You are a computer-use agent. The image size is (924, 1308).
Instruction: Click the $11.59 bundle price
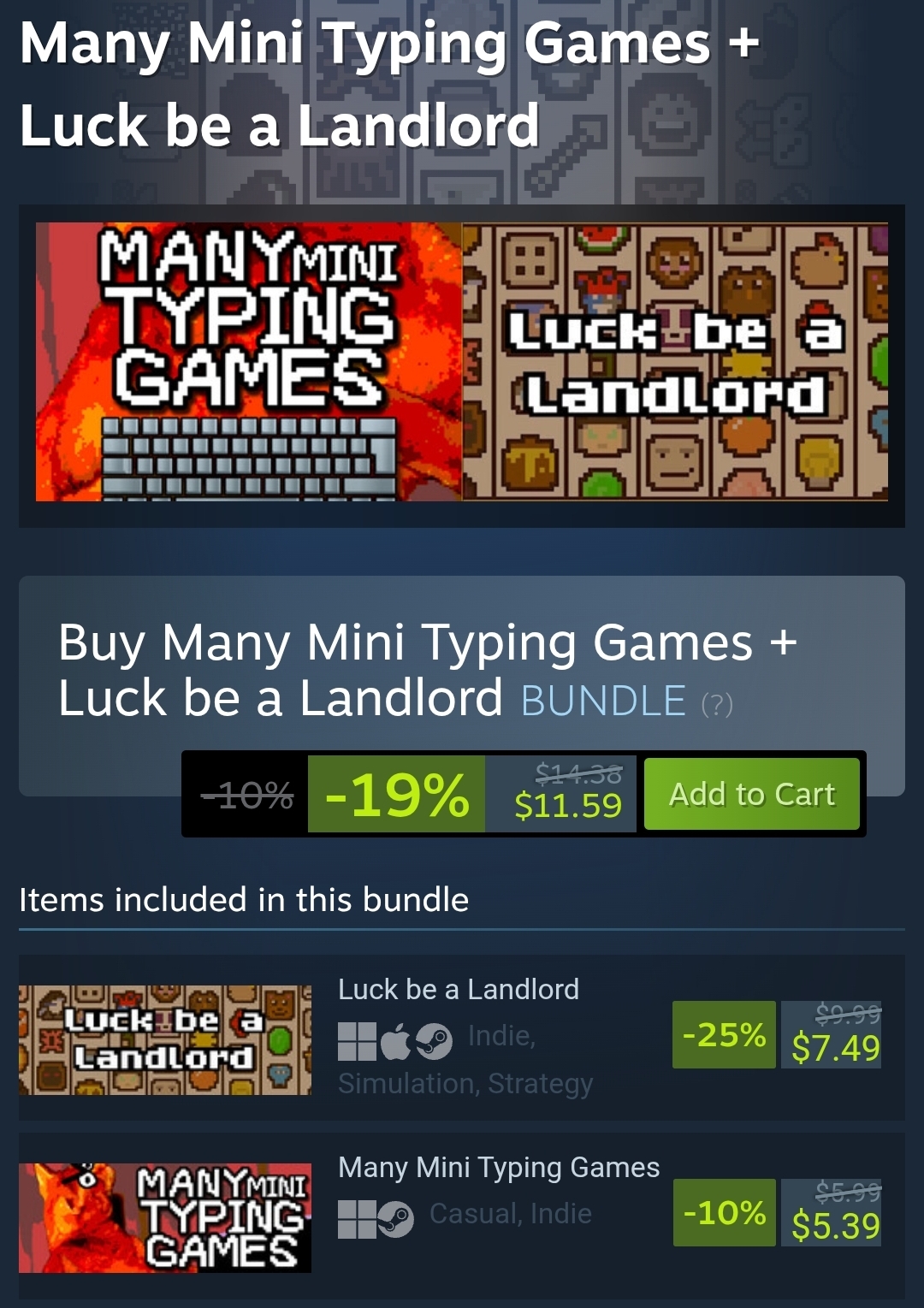[x=568, y=805]
